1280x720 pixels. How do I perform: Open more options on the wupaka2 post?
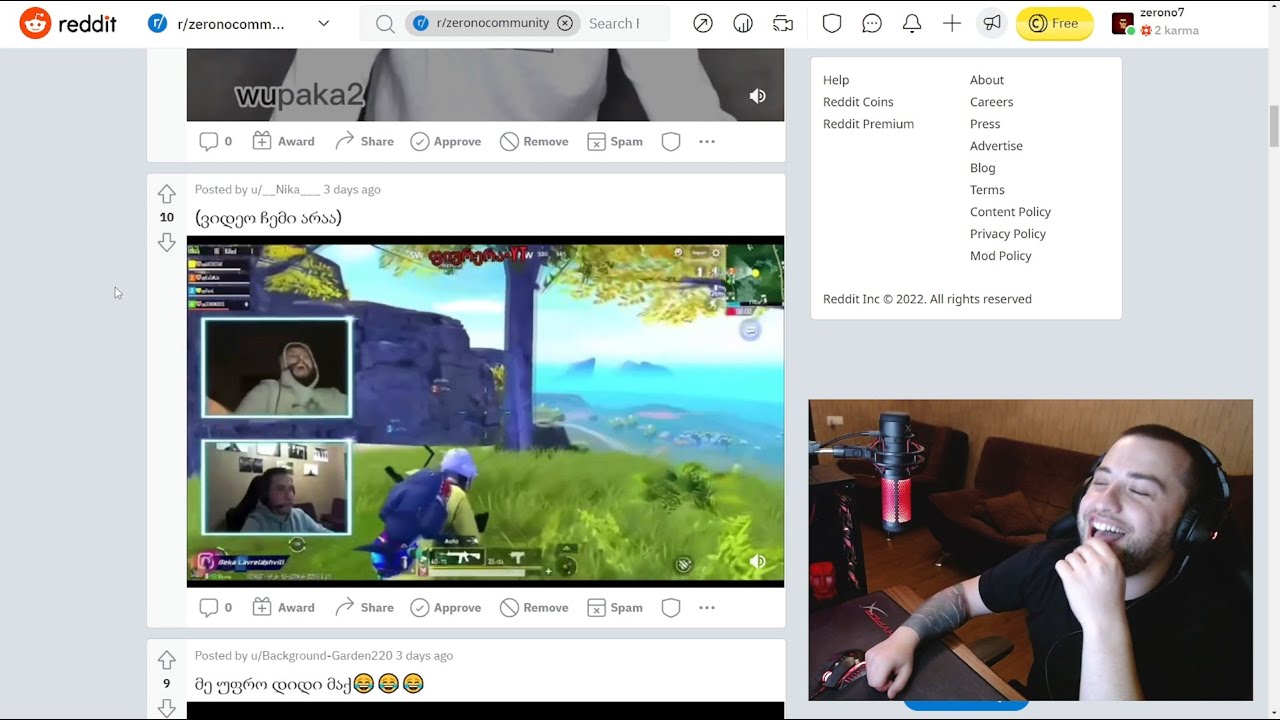point(707,141)
